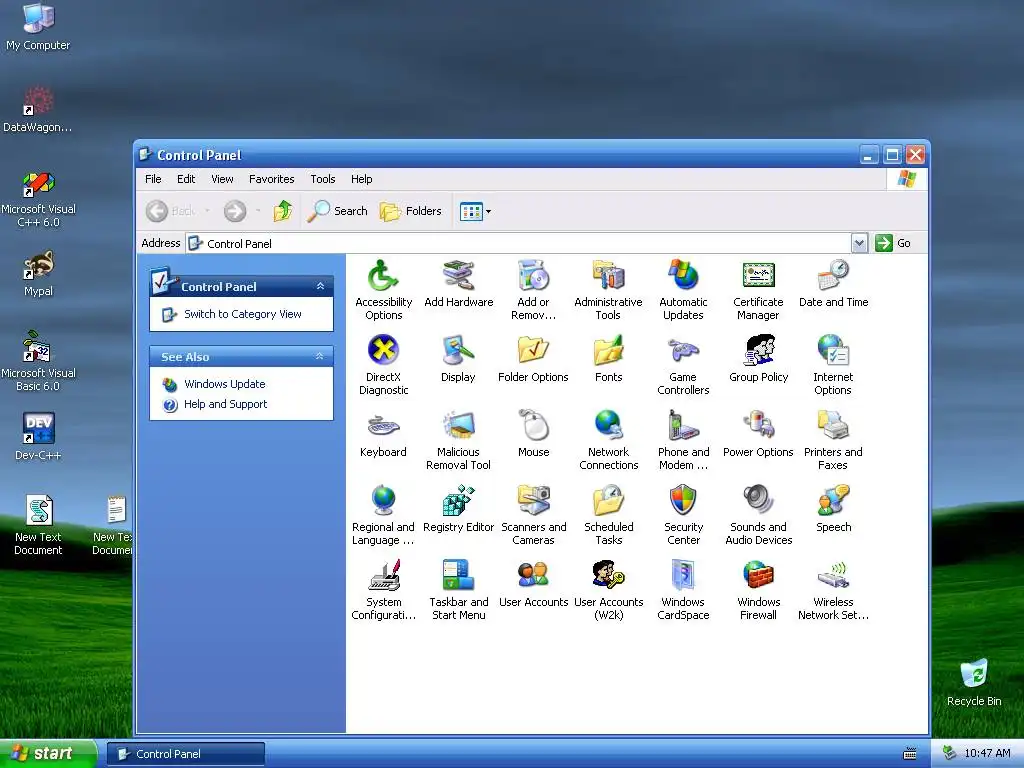Screen dimensions: 1024x768
Task: Open Game Controllers settings
Action: click(683, 365)
